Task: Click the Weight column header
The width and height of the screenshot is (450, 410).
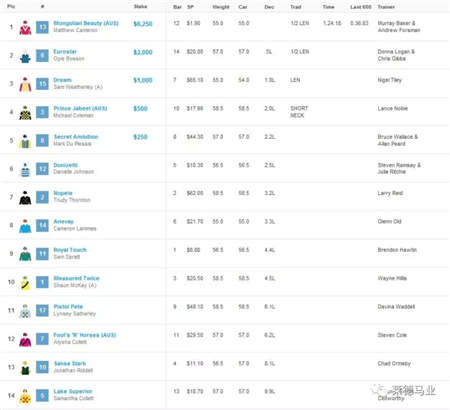Action: [x=221, y=7]
